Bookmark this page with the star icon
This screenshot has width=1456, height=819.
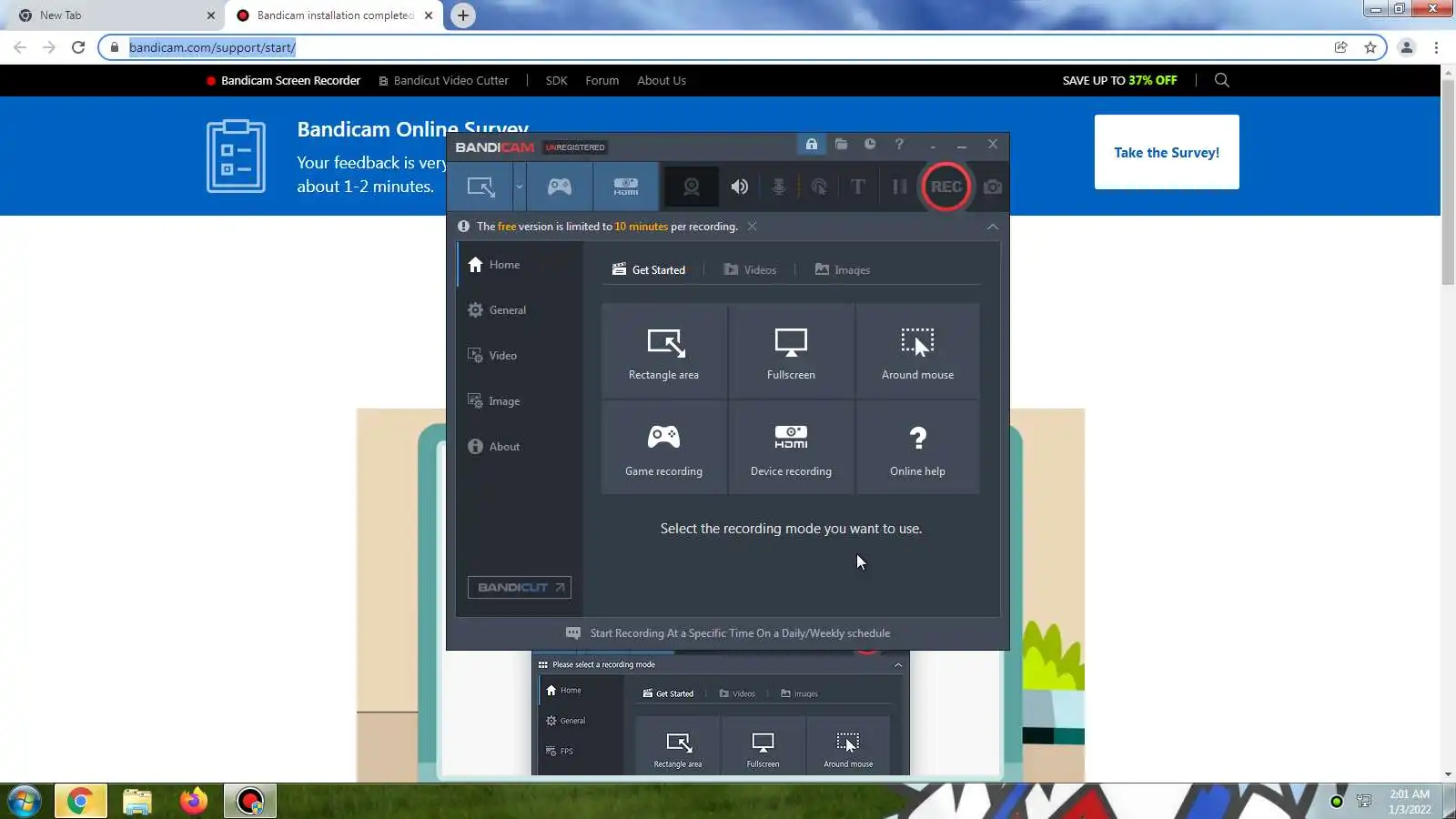click(1370, 47)
